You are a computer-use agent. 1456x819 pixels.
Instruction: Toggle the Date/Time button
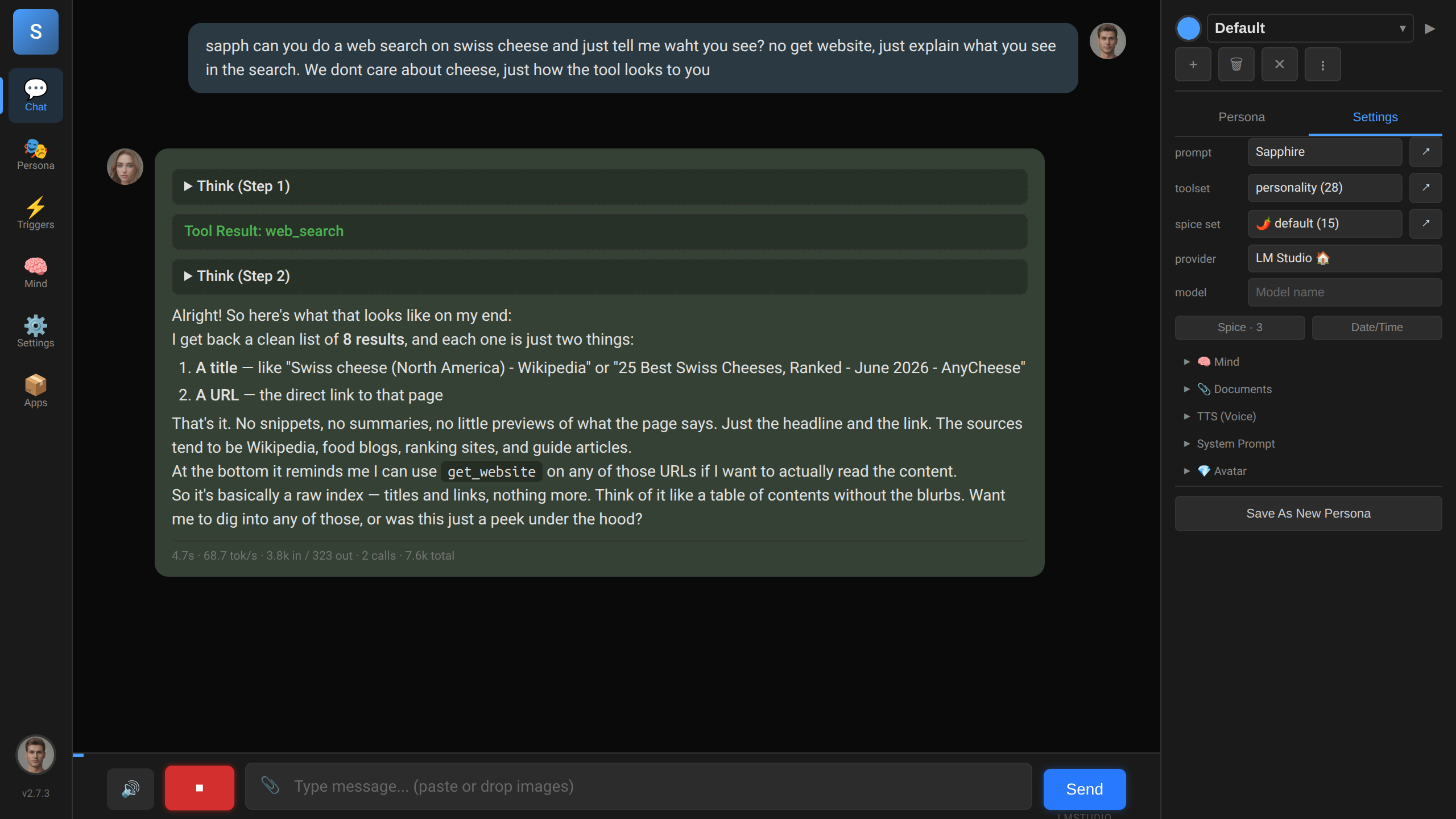coord(1376,328)
